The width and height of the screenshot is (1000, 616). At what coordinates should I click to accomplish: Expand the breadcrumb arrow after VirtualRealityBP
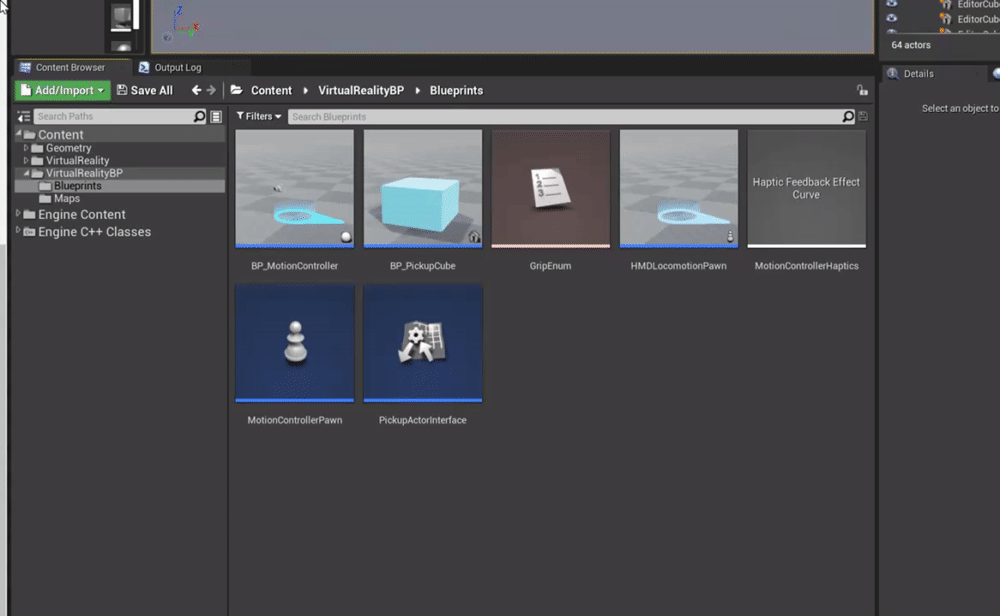(x=418, y=91)
